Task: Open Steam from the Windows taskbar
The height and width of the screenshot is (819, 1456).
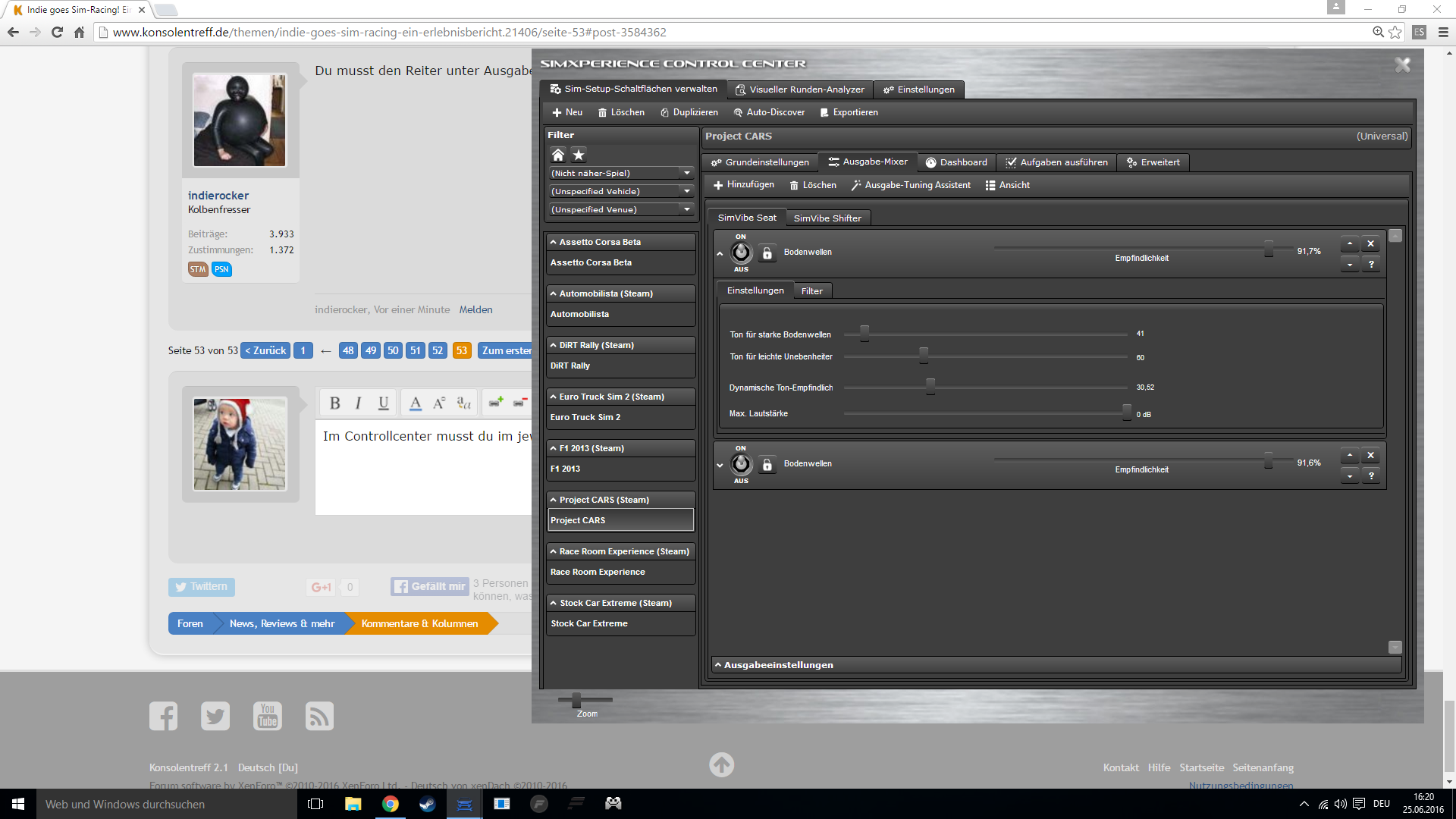Action: coord(427,804)
